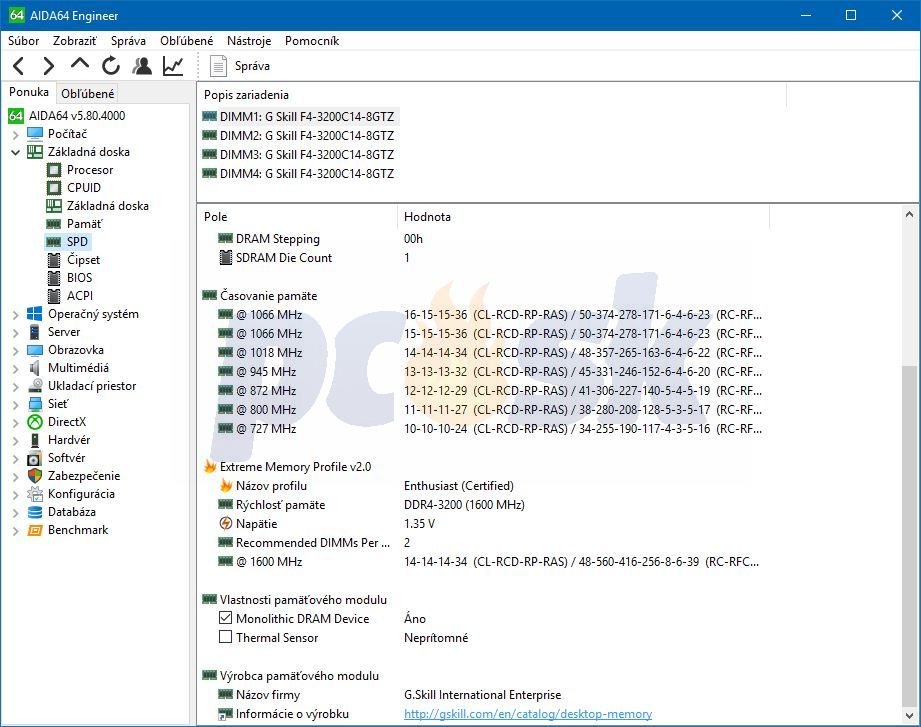Click the Správa report document icon
Image resolution: width=921 pixels, height=727 pixels.
(218, 66)
